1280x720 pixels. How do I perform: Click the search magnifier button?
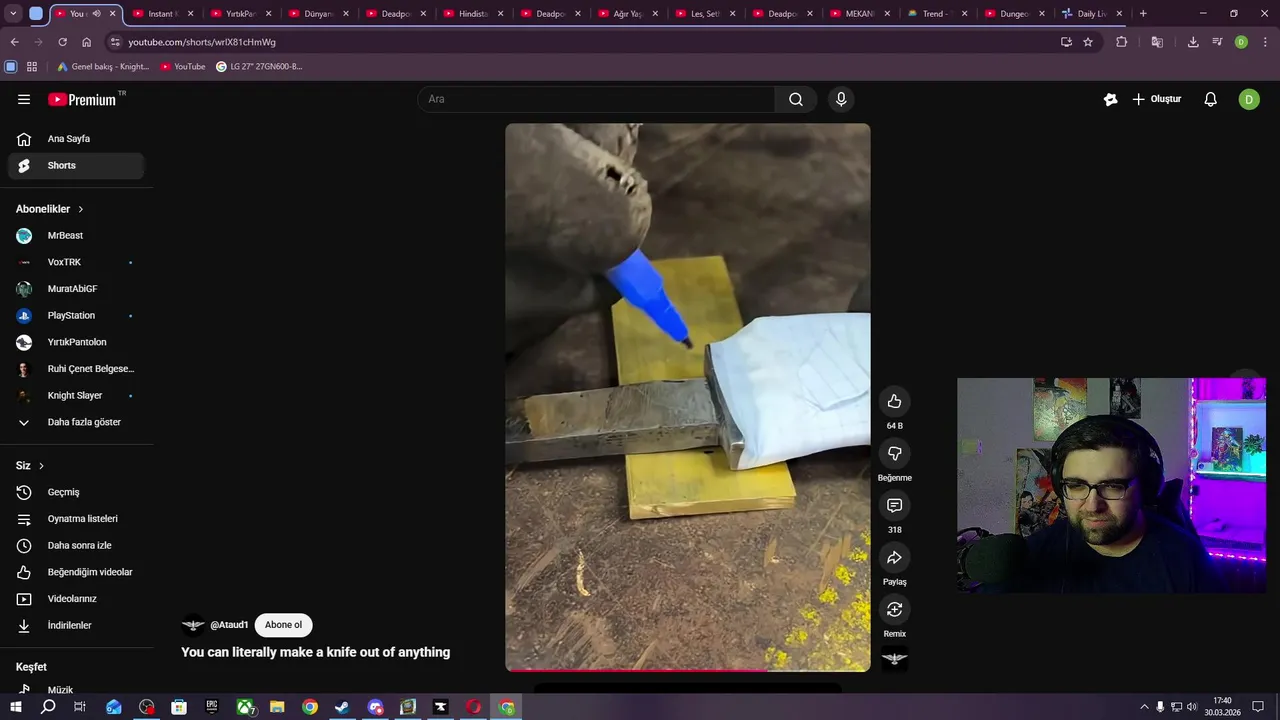click(x=796, y=99)
